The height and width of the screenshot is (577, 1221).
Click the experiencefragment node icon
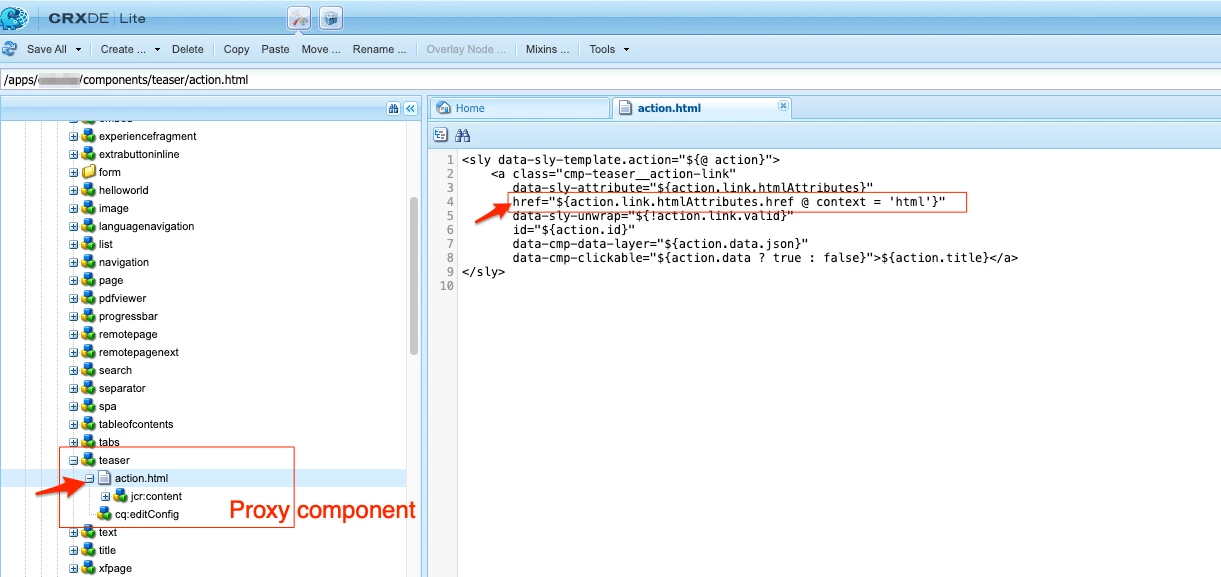click(x=88, y=136)
